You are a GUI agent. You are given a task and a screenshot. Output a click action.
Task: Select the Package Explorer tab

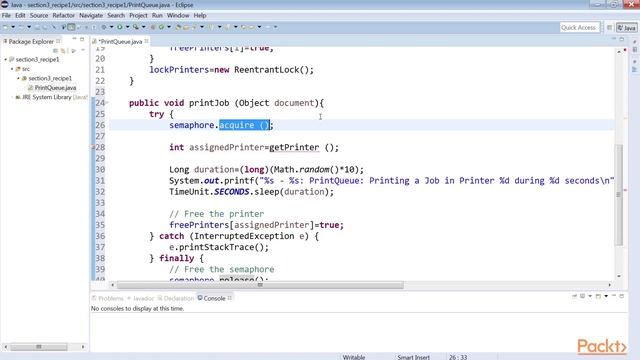pyautogui.click(x=31, y=42)
